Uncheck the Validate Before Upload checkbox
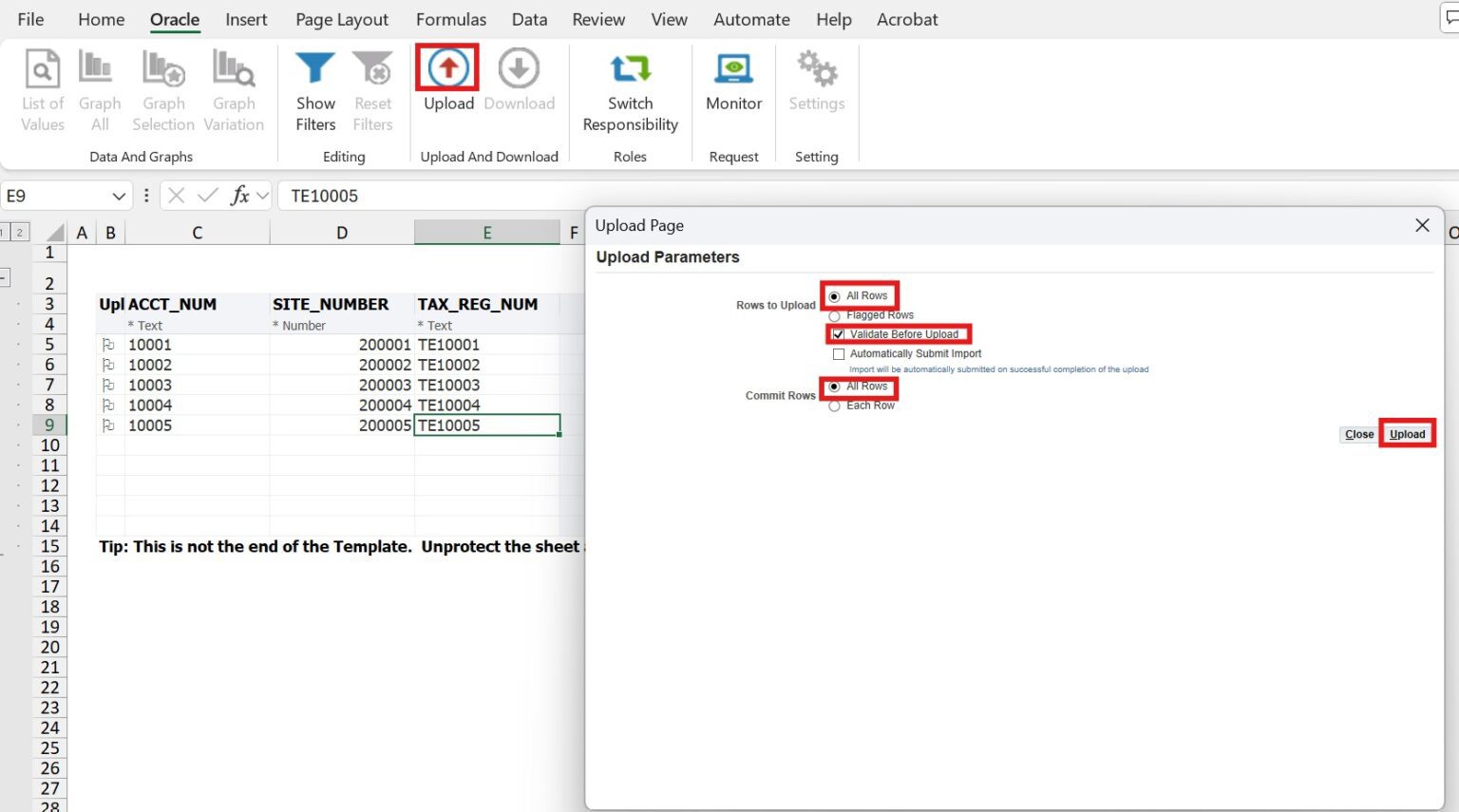The width and height of the screenshot is (1459, 812). (x=837, y=333)
